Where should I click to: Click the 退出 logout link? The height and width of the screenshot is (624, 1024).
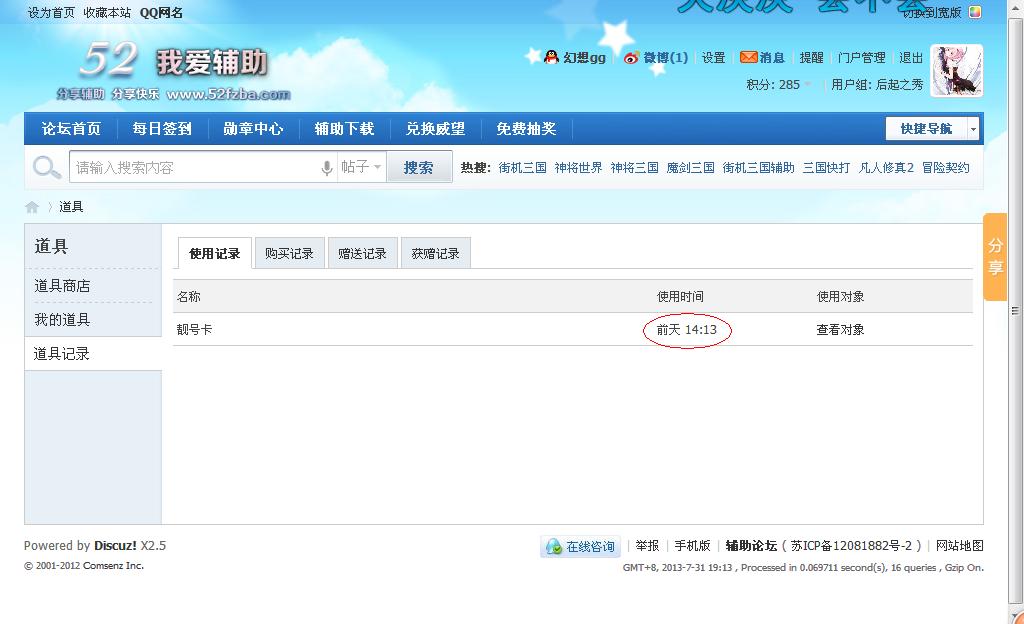tap(911, 57)
